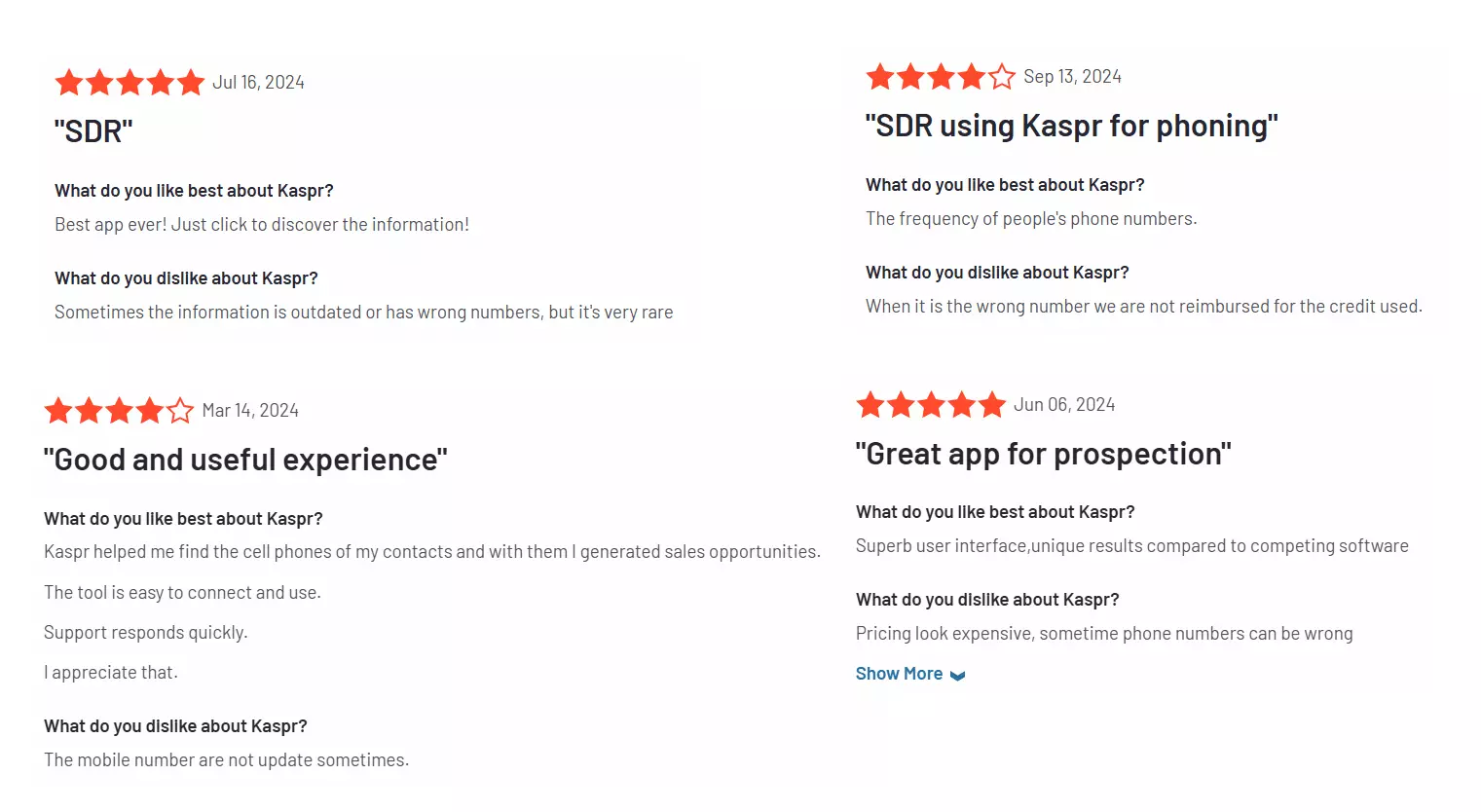This screenshot has height=812, width=1481.
Task: Click the second star on Great app for prospection rating
Action: [x=901, y=403]
